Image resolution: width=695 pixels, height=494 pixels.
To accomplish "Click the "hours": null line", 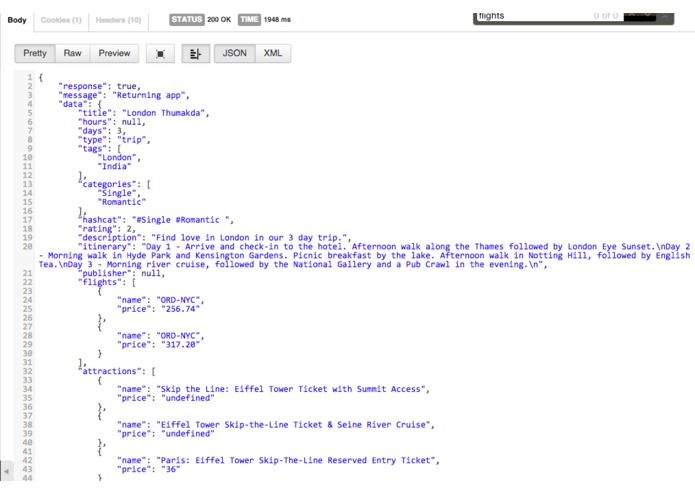I will [112, 122].
